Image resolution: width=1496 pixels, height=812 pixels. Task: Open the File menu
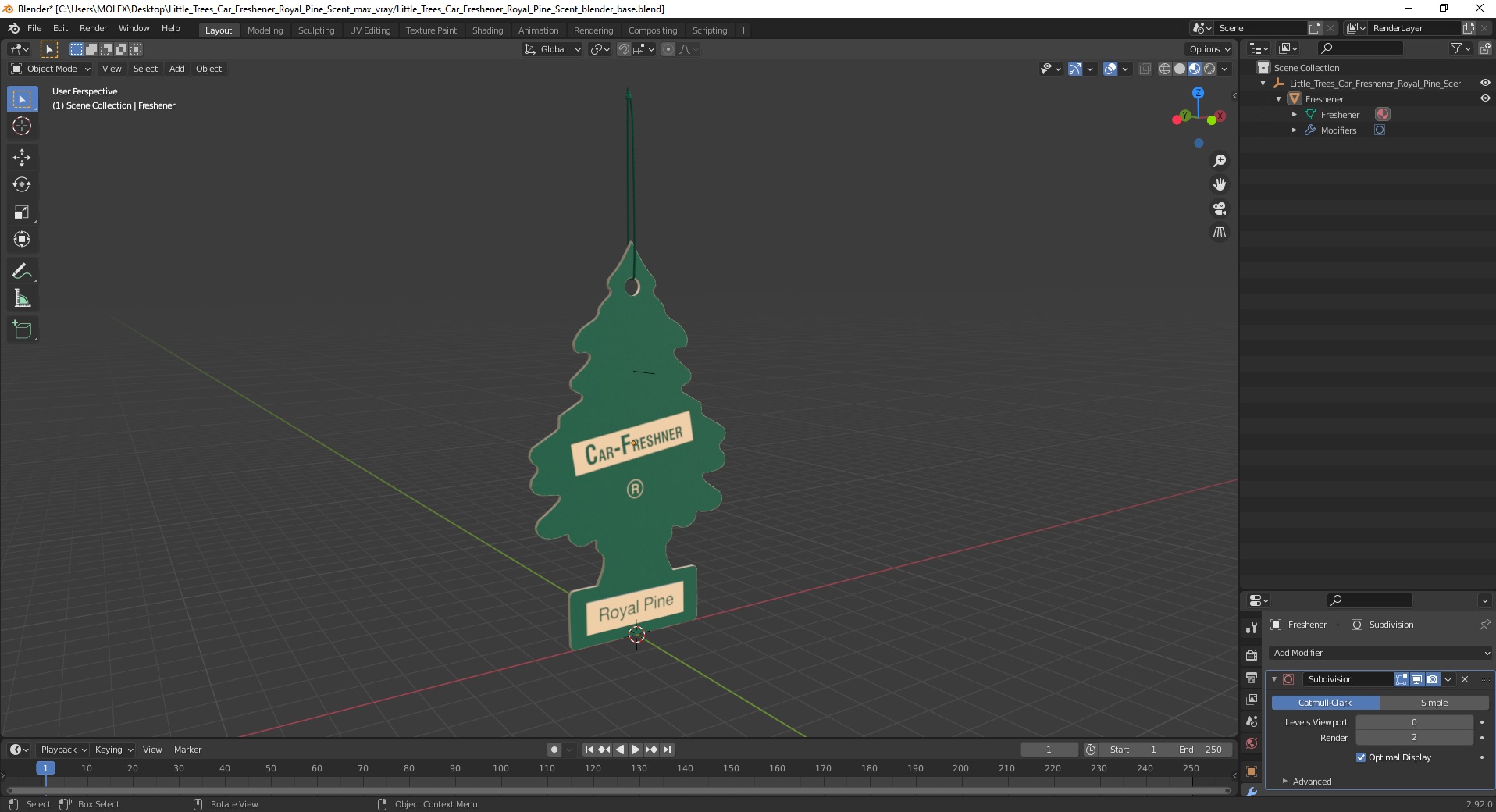click(34, 28)
